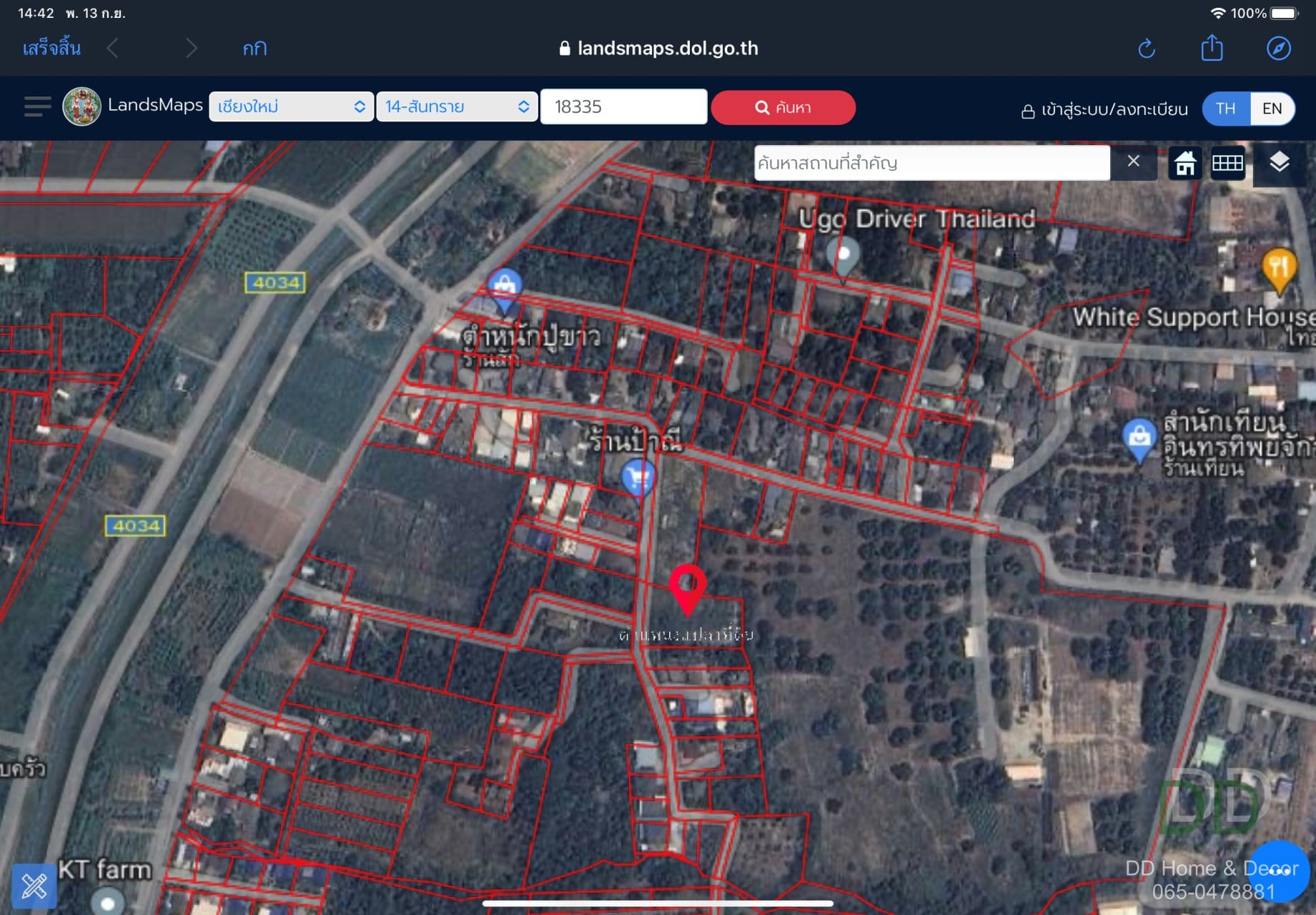The height and width of the screenshot is (915, 1316).
Task: Open the measuring tools icon at bottom-left
Action: (34, 886)
